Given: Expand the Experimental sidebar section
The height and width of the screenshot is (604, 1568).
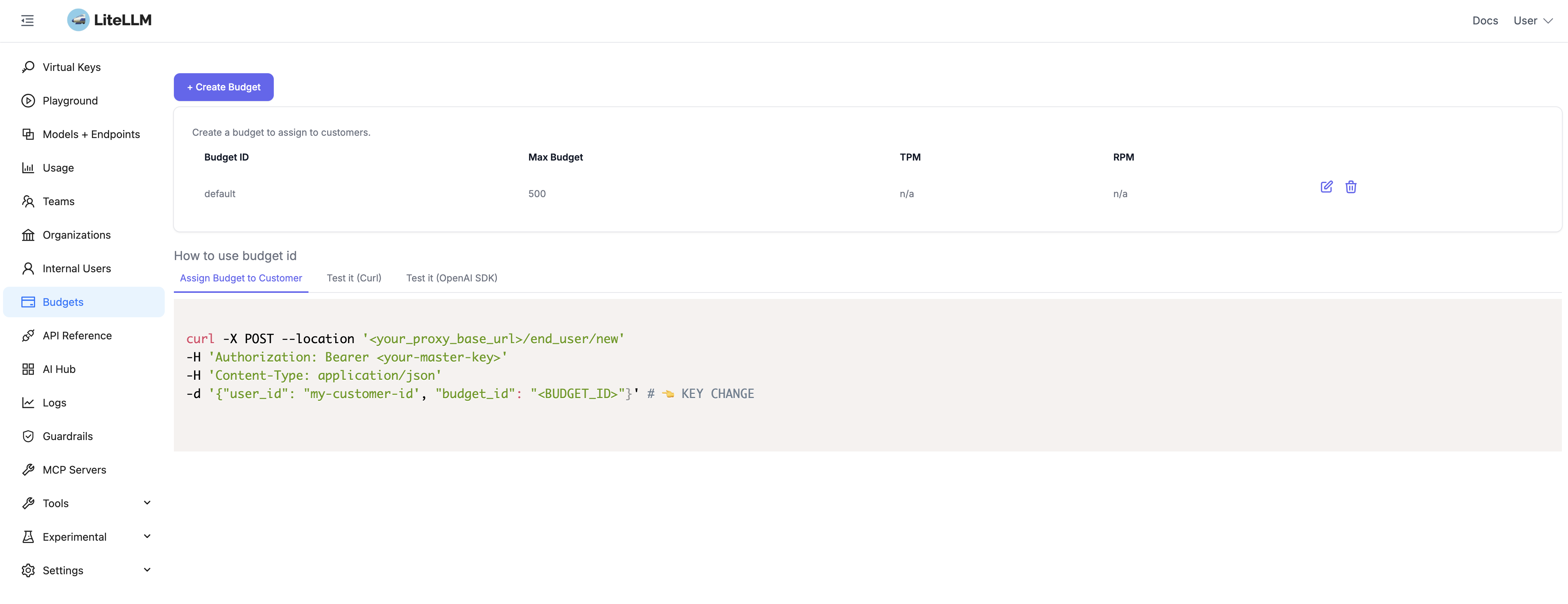Looking at the screenshot, I should (147, 537).
